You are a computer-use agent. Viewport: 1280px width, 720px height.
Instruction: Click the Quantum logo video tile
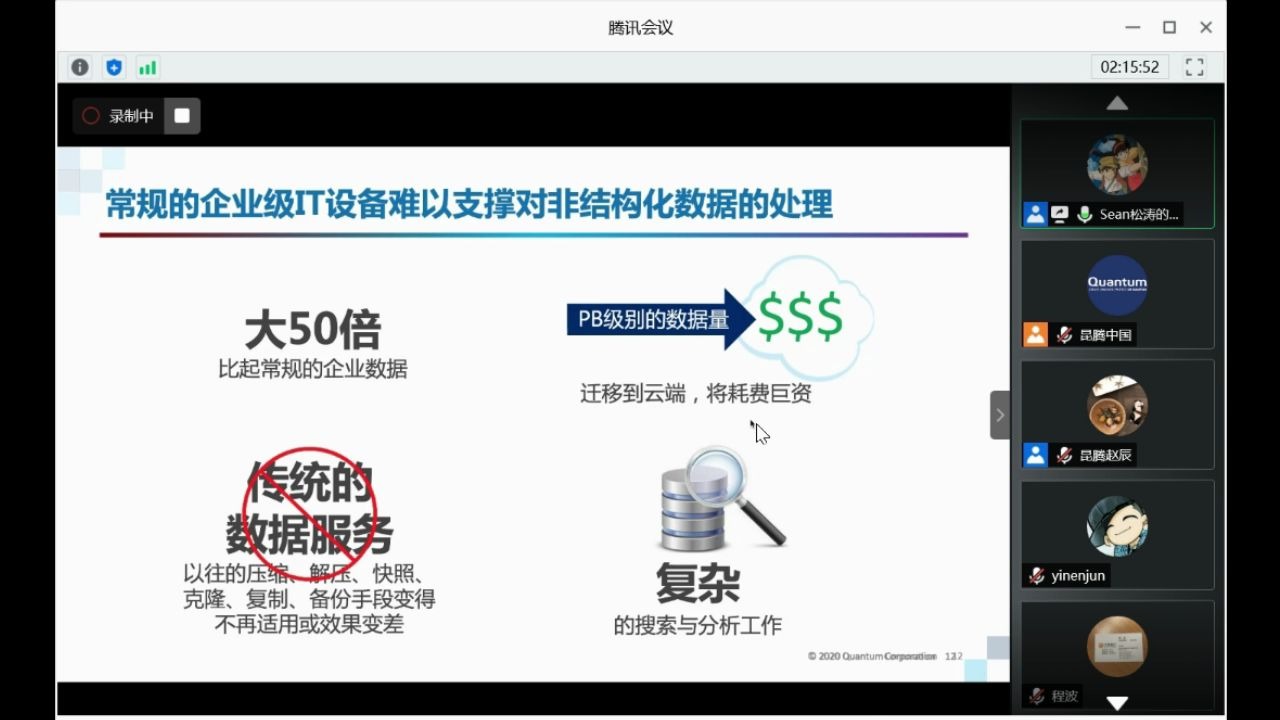coord(1116,285)
